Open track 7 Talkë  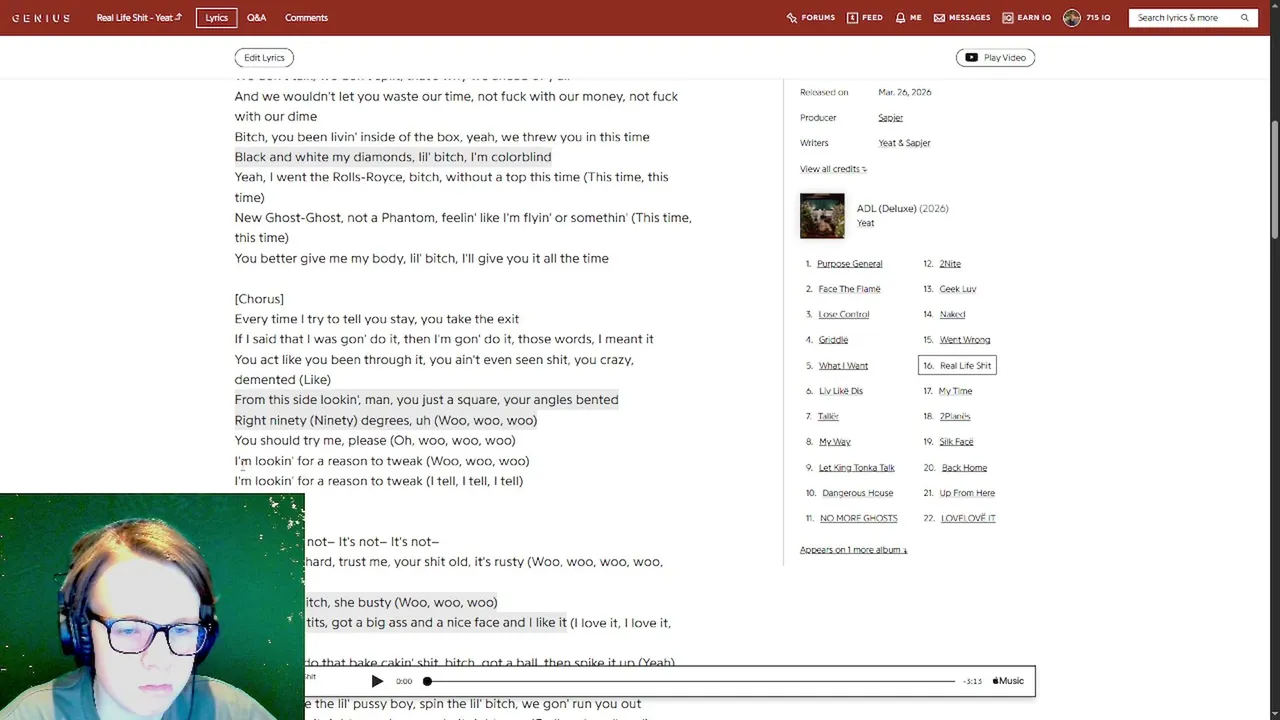[x=828, y=417]
